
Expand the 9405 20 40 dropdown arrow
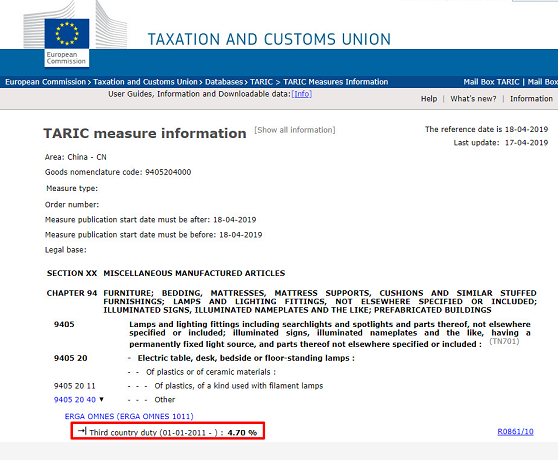(x=101, y=400)
